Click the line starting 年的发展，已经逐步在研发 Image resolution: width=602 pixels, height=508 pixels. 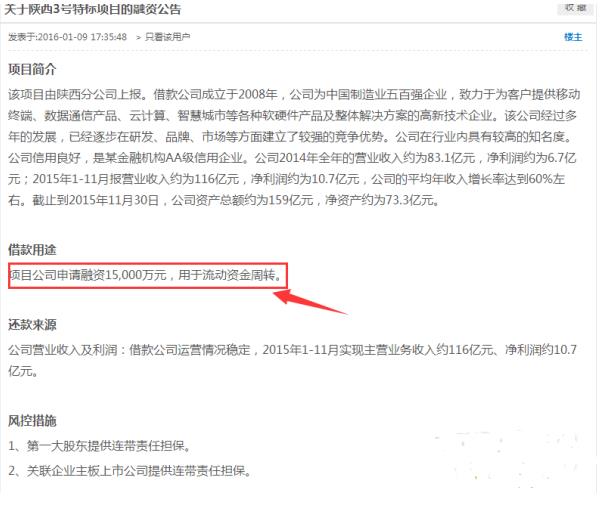pyautogui.click(x=291, y=137)
